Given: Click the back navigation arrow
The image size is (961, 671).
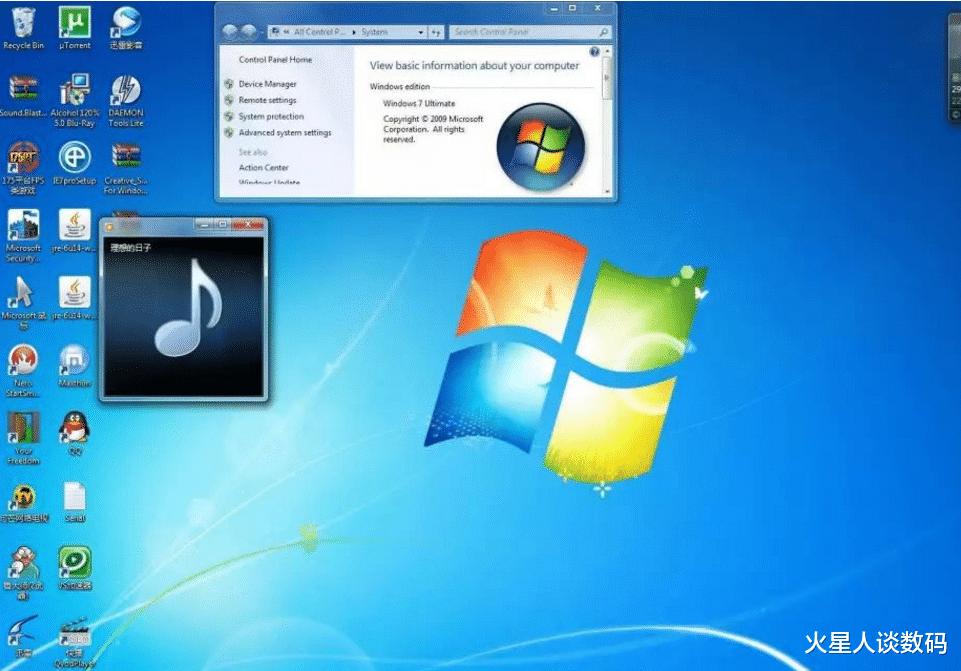Looking at the screenshot, I should pos(229,32).
